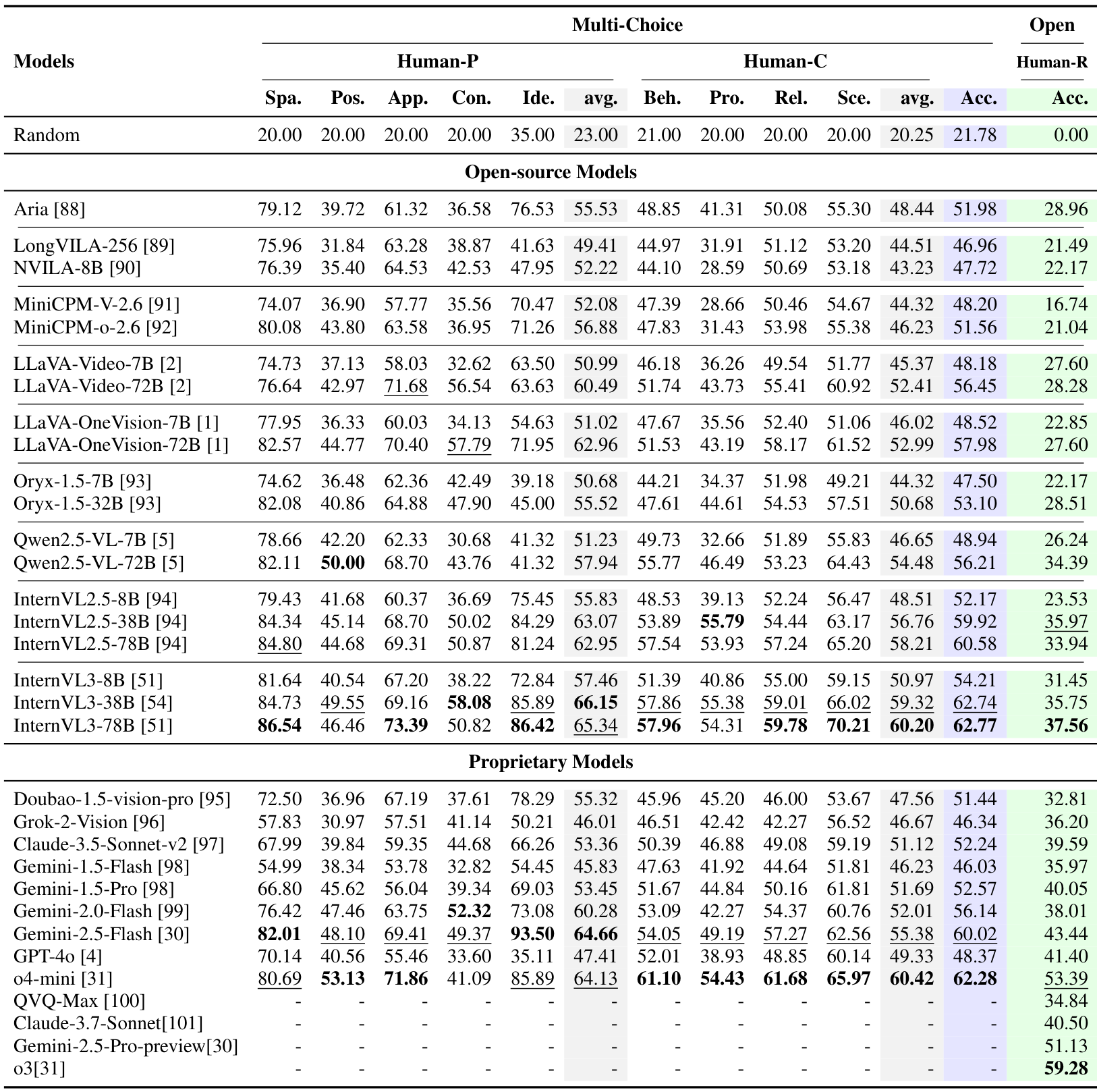Select the LLaVA-Video-7B [2] row label

[98, 364]
